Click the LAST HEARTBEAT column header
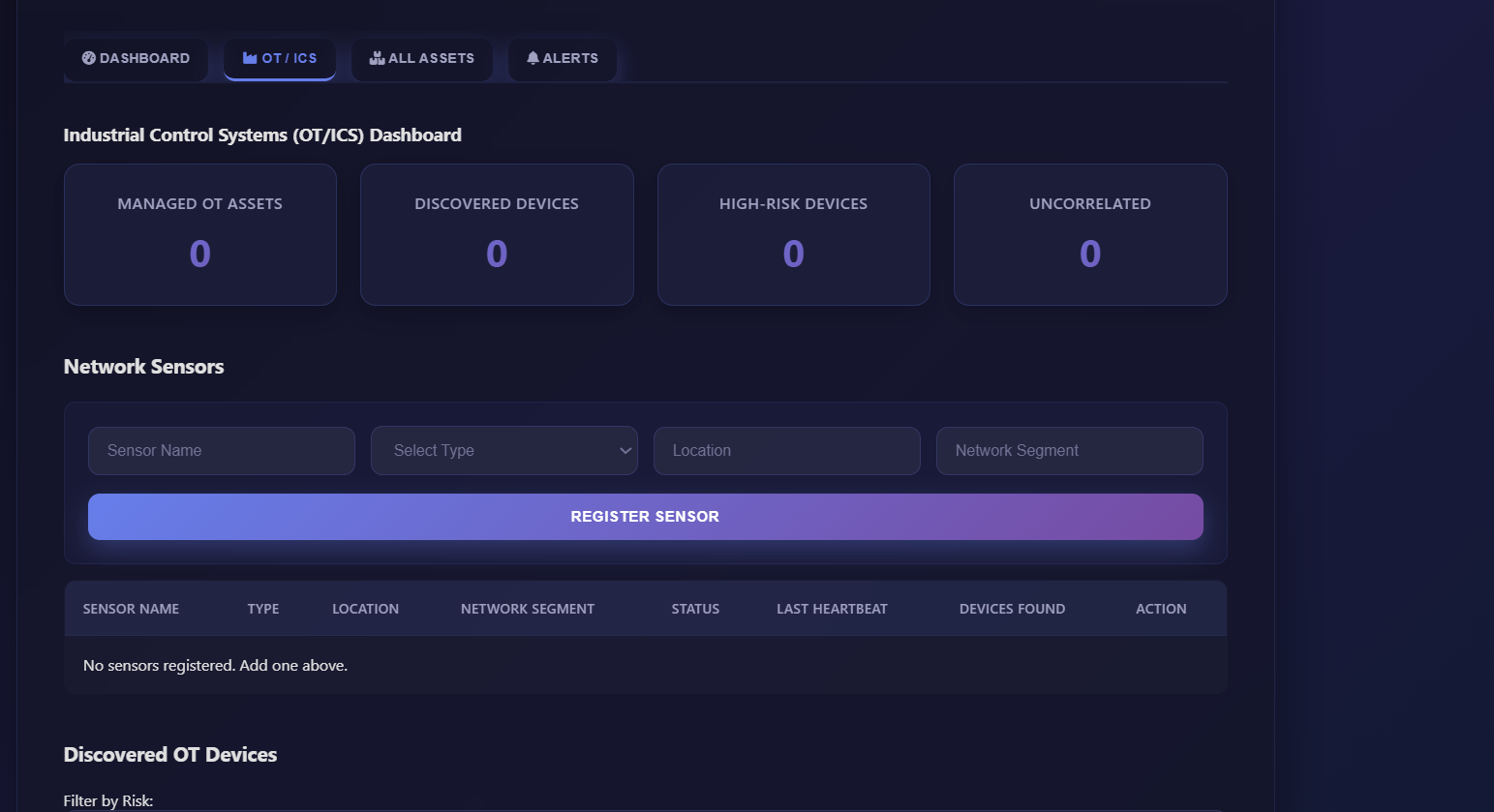Screen dimensions: 1494x812 pyautogui.click(x=832, y=608)
